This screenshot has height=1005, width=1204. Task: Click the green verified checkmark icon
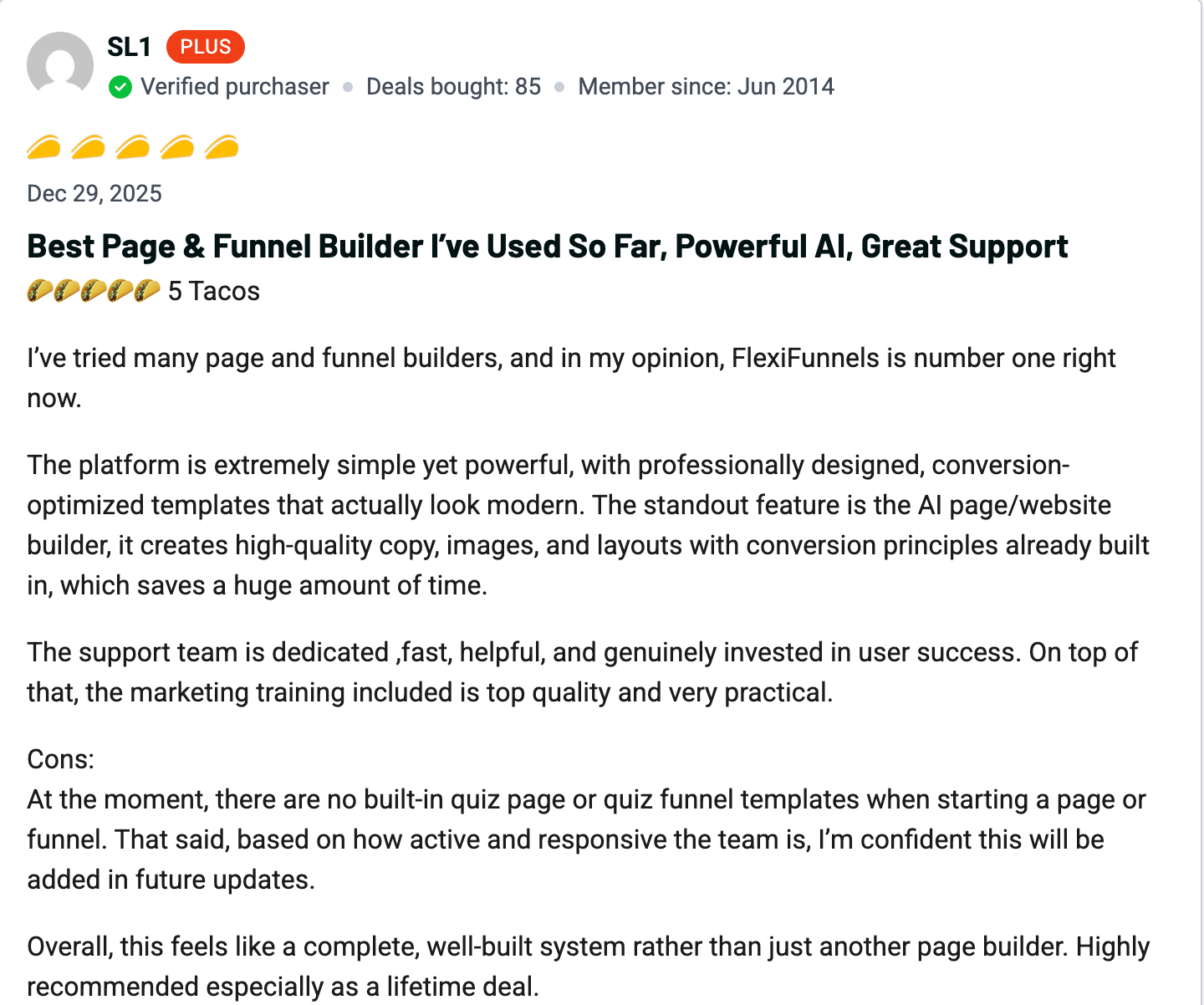pyautogui.click(x=120, y=87)
